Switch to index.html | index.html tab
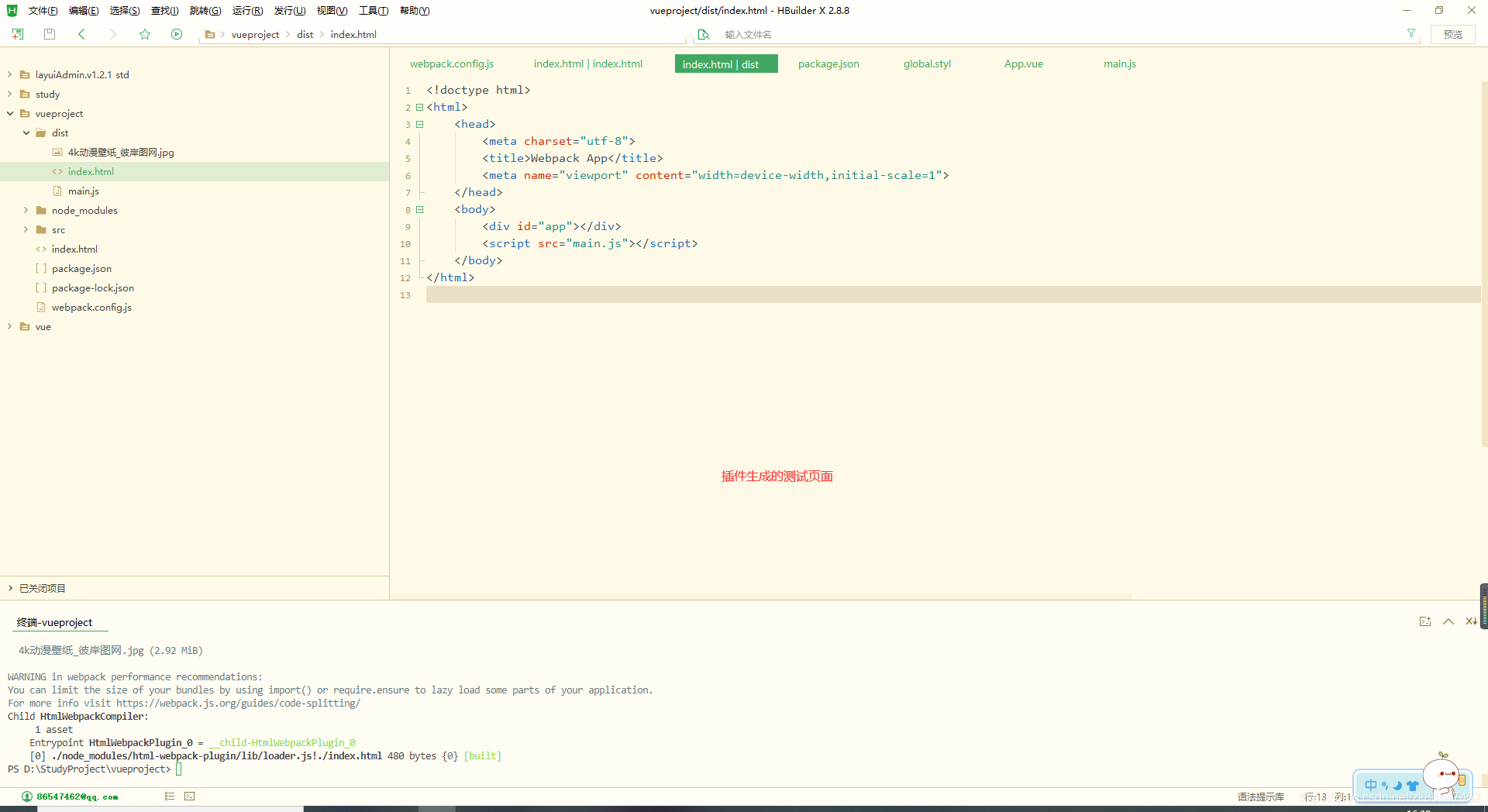 pyautogui.click(x=588, y=64)
